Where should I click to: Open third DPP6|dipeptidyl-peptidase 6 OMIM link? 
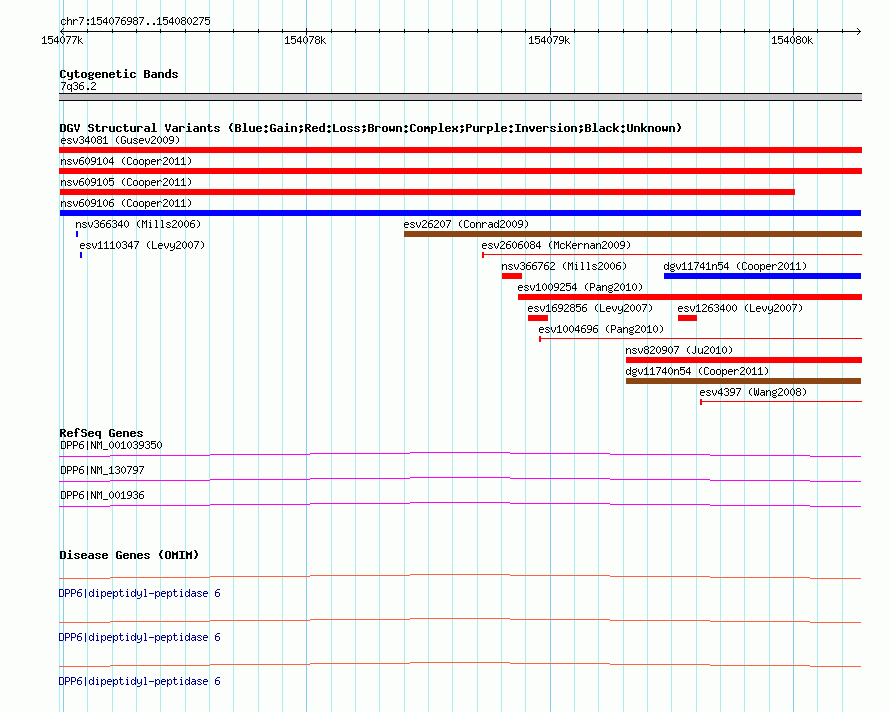coord(140,681)
